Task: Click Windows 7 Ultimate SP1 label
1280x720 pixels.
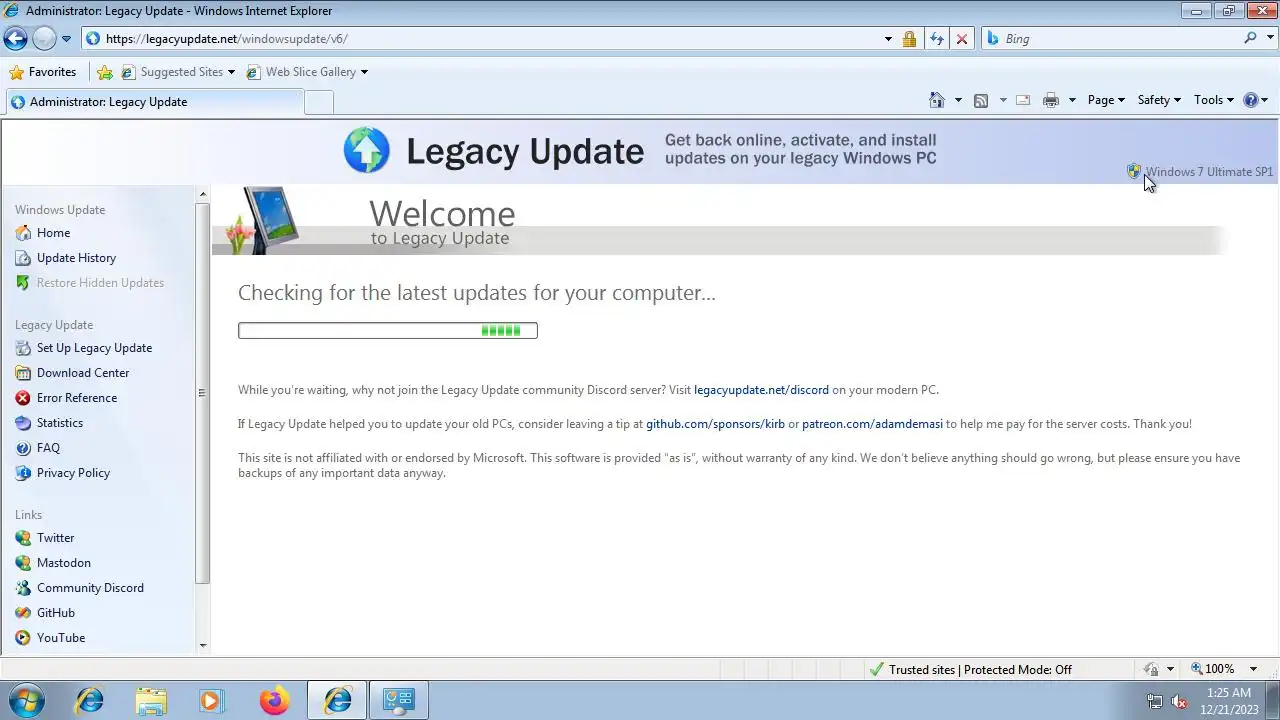Action: pyautogui.click(x=1208, y=172)
